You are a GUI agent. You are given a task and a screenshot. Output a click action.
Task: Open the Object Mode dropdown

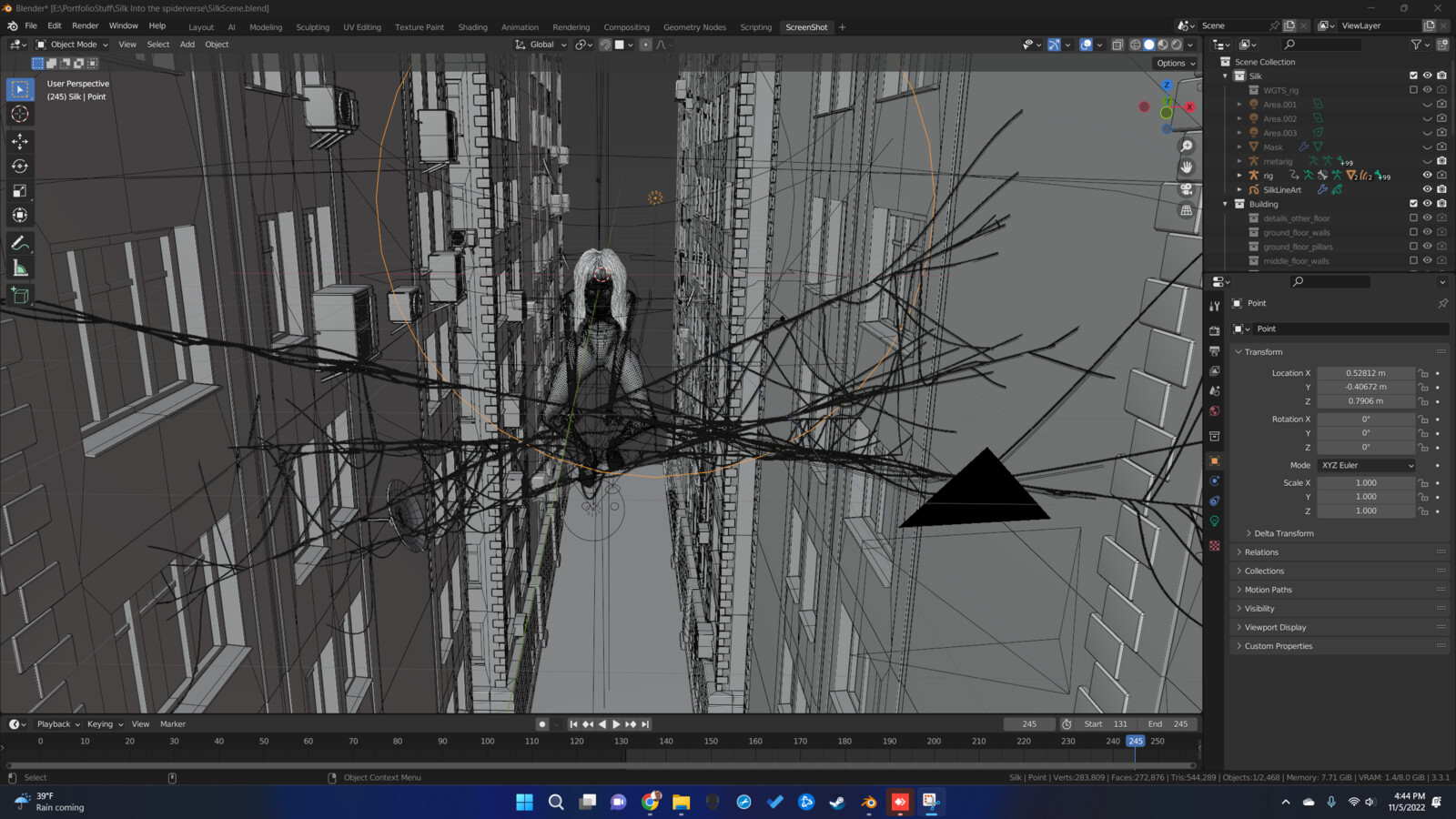73,44
